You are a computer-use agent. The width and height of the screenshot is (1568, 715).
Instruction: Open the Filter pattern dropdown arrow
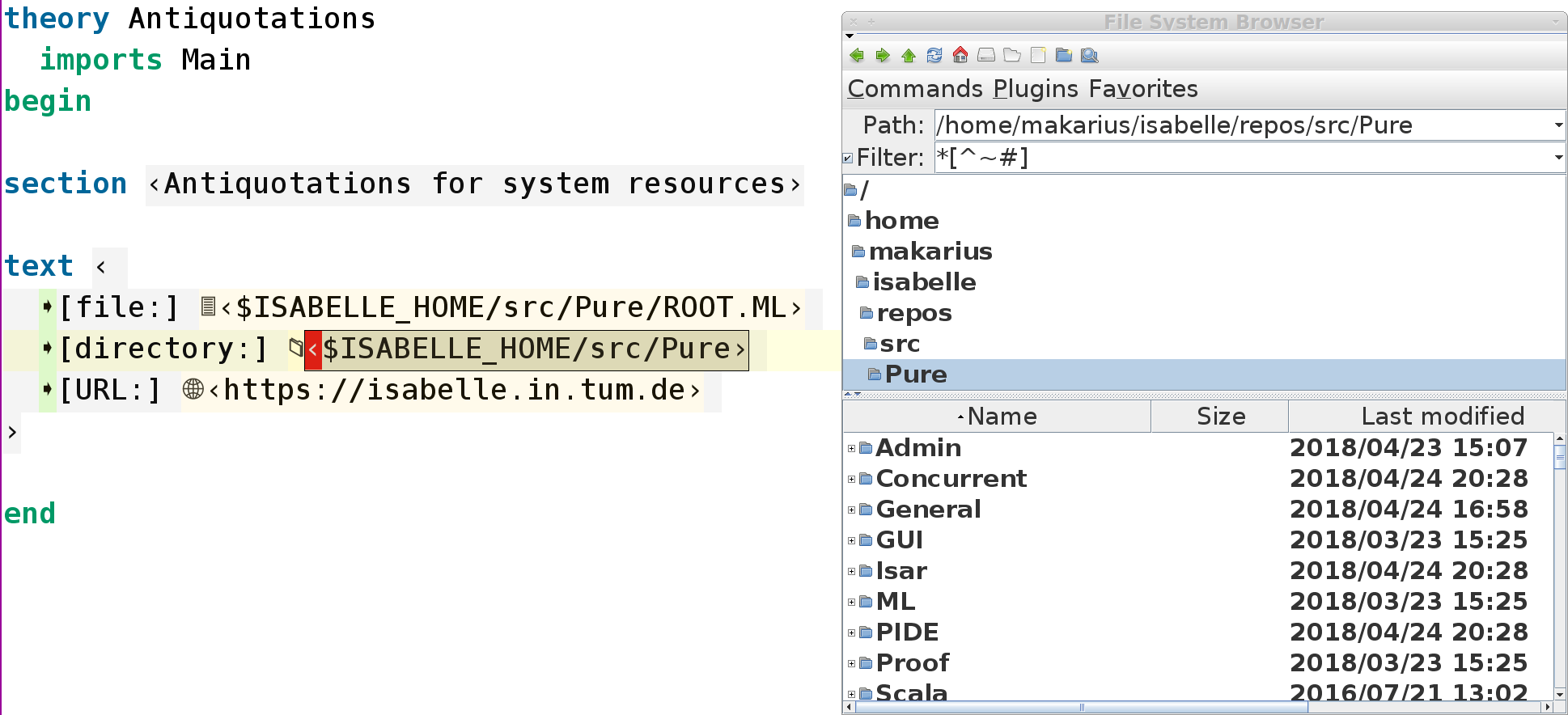click(x=1558, y=158)
